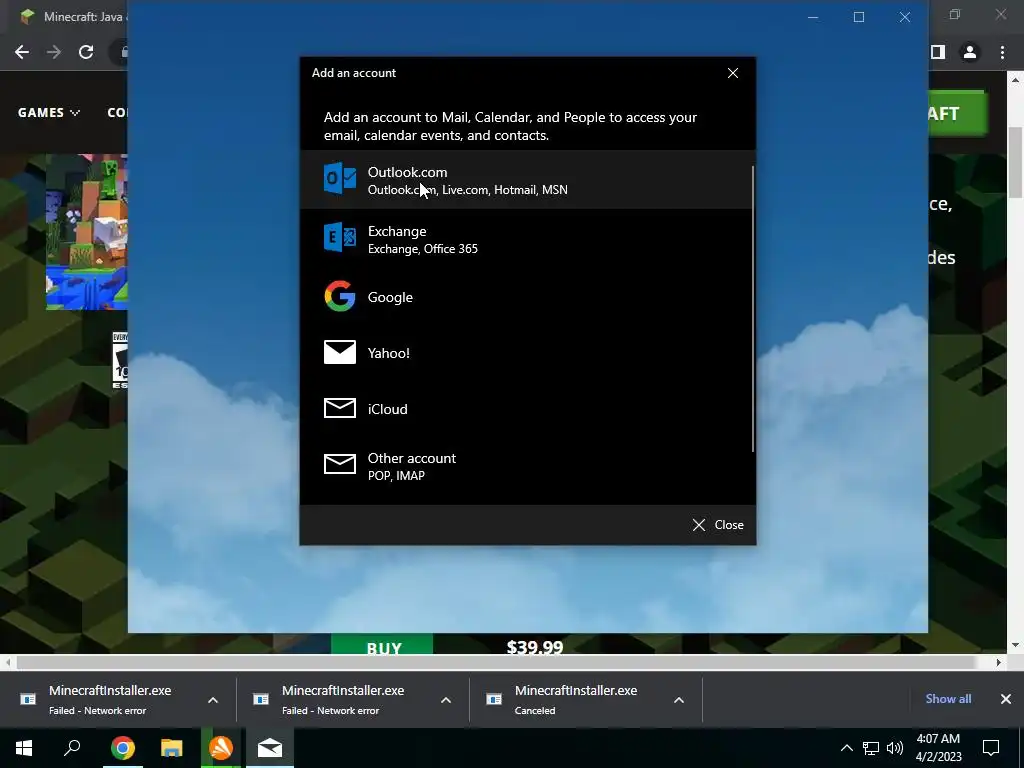This screenshot has height=768, width=1024.
Task: Open File Explorer from the taskbar
Action: 171,748
